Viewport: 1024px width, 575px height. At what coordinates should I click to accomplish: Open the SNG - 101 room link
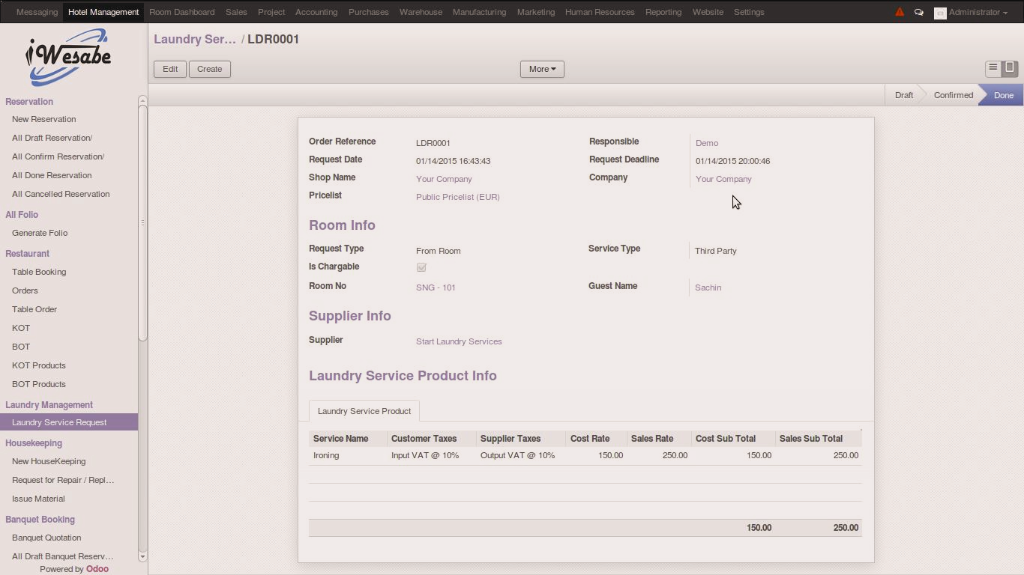click(436, 287)
